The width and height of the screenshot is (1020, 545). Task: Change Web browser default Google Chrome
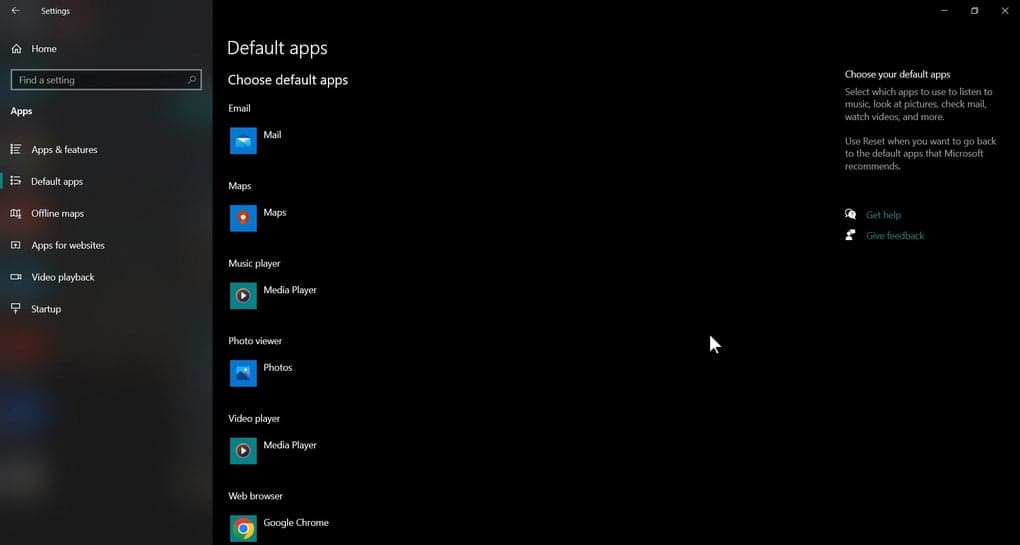pyautogui.click(x=296, y=523)
